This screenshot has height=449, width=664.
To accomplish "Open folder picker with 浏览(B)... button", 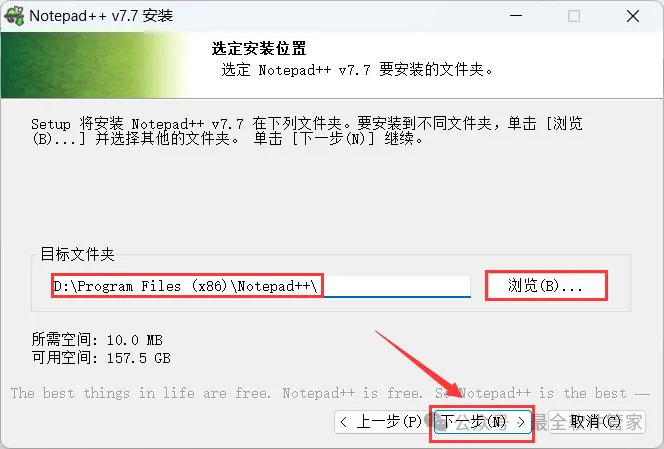I will (x=546, y=285).
